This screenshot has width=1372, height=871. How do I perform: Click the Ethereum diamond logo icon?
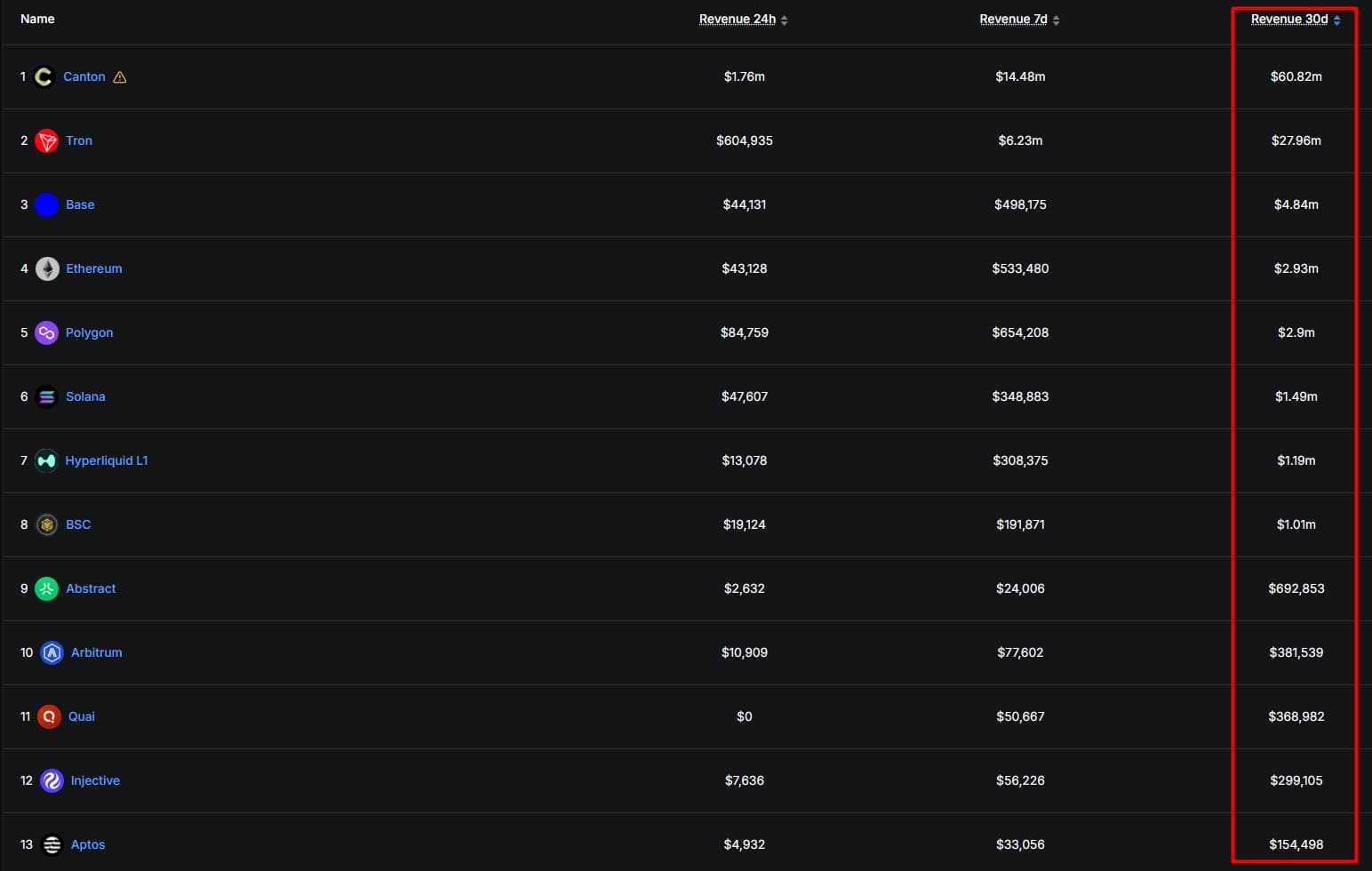coord(46,269)
